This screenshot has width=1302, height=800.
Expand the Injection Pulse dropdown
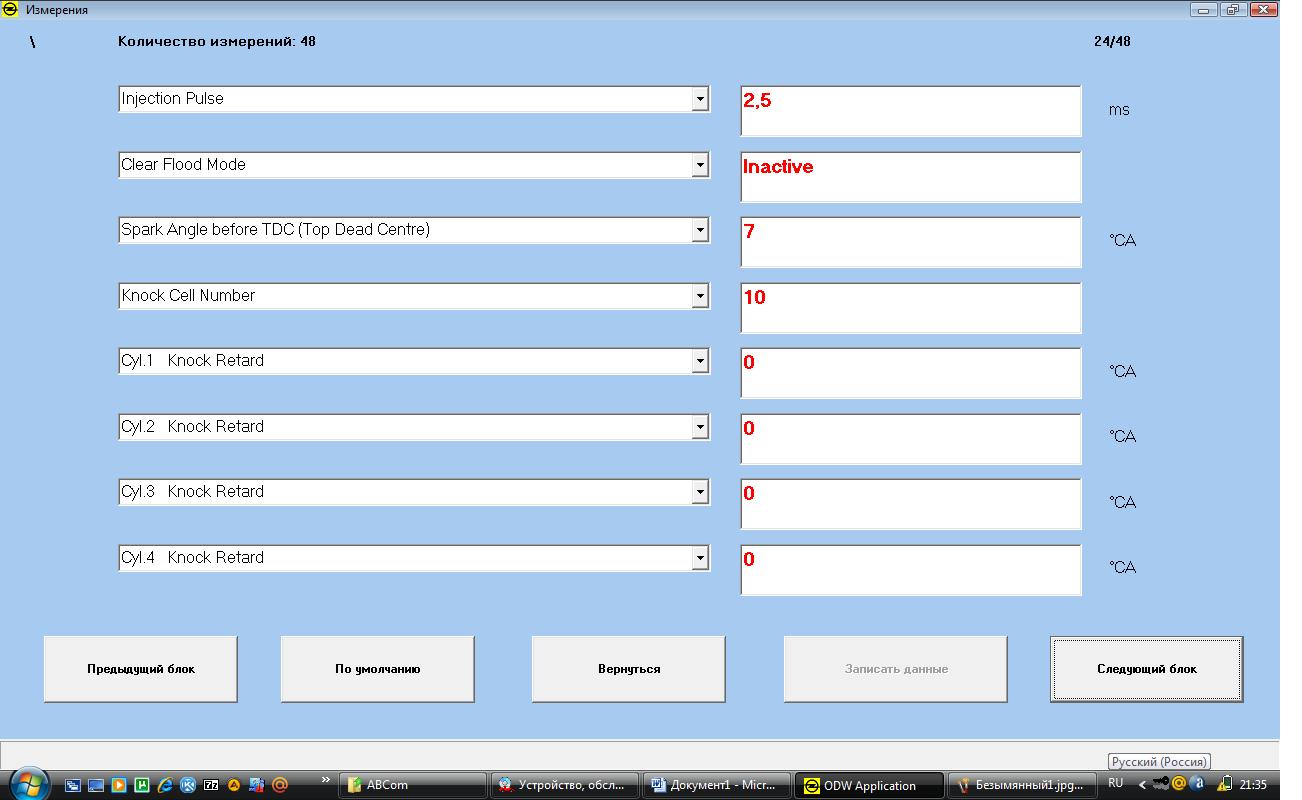pyautogui.click(x=700, y=99)
